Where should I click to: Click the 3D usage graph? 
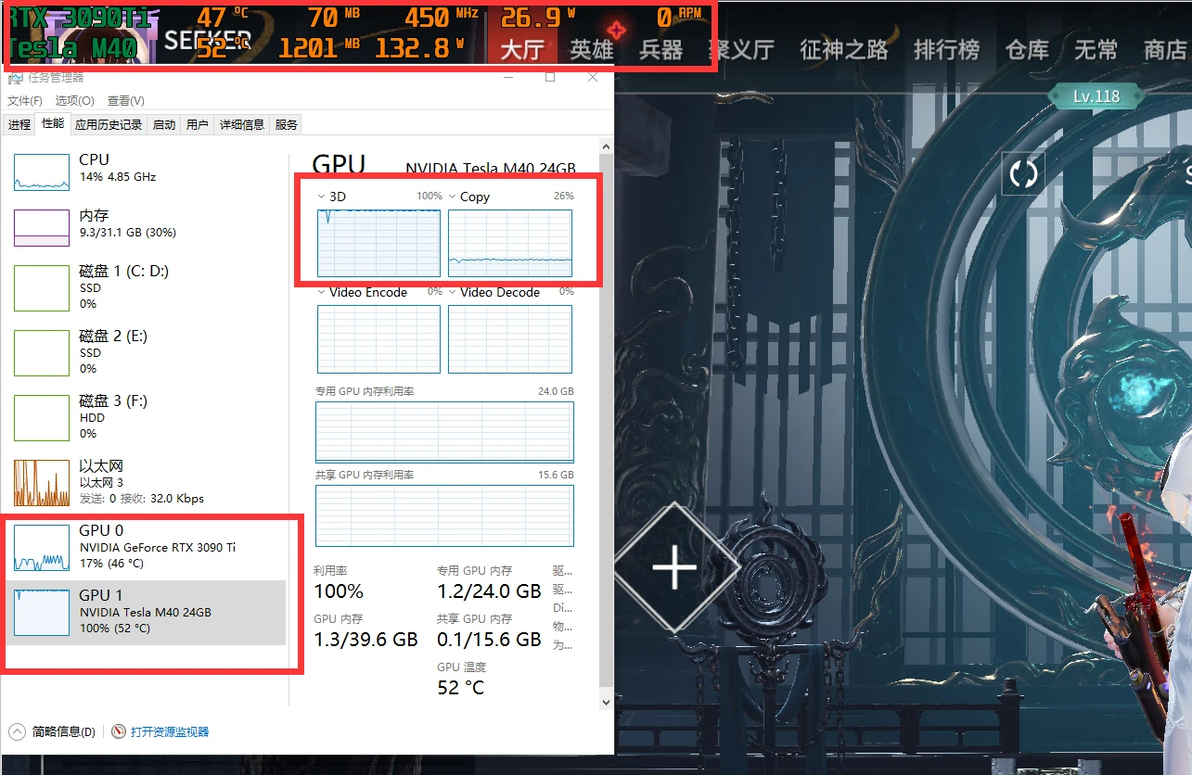[379, 243]
